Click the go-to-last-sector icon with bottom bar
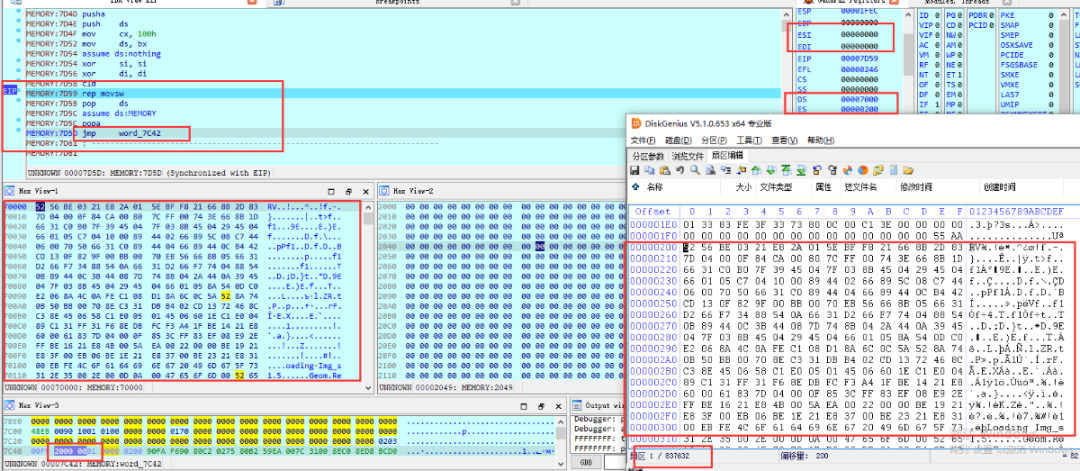This screenshot has height=471, width=1080. [x=801, y=170]
